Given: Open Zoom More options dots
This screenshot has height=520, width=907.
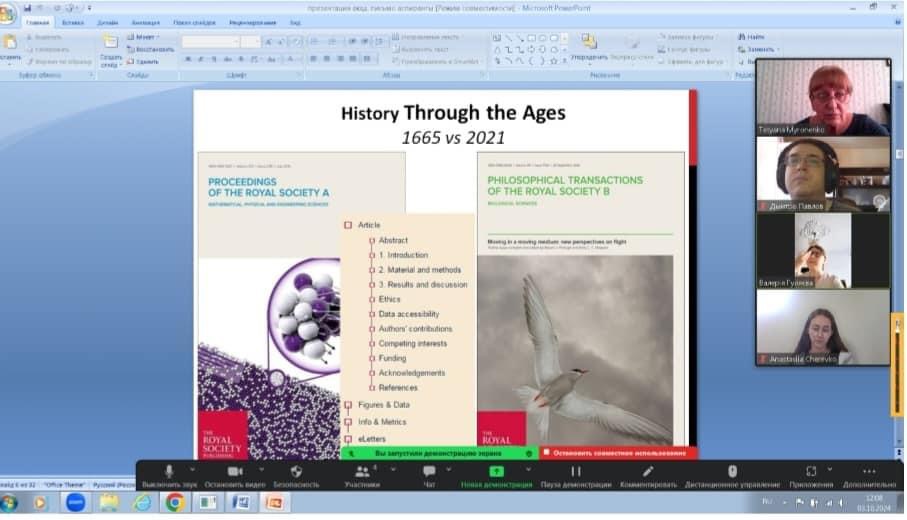Looking at the screenshot, I should click(869, 471).
